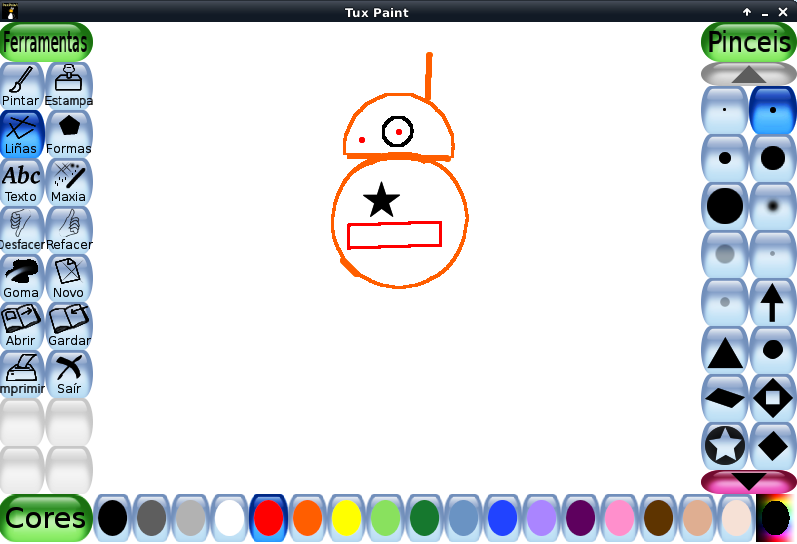Select the Estampa stamp tool
797x544 pixels.
[69, 86]
